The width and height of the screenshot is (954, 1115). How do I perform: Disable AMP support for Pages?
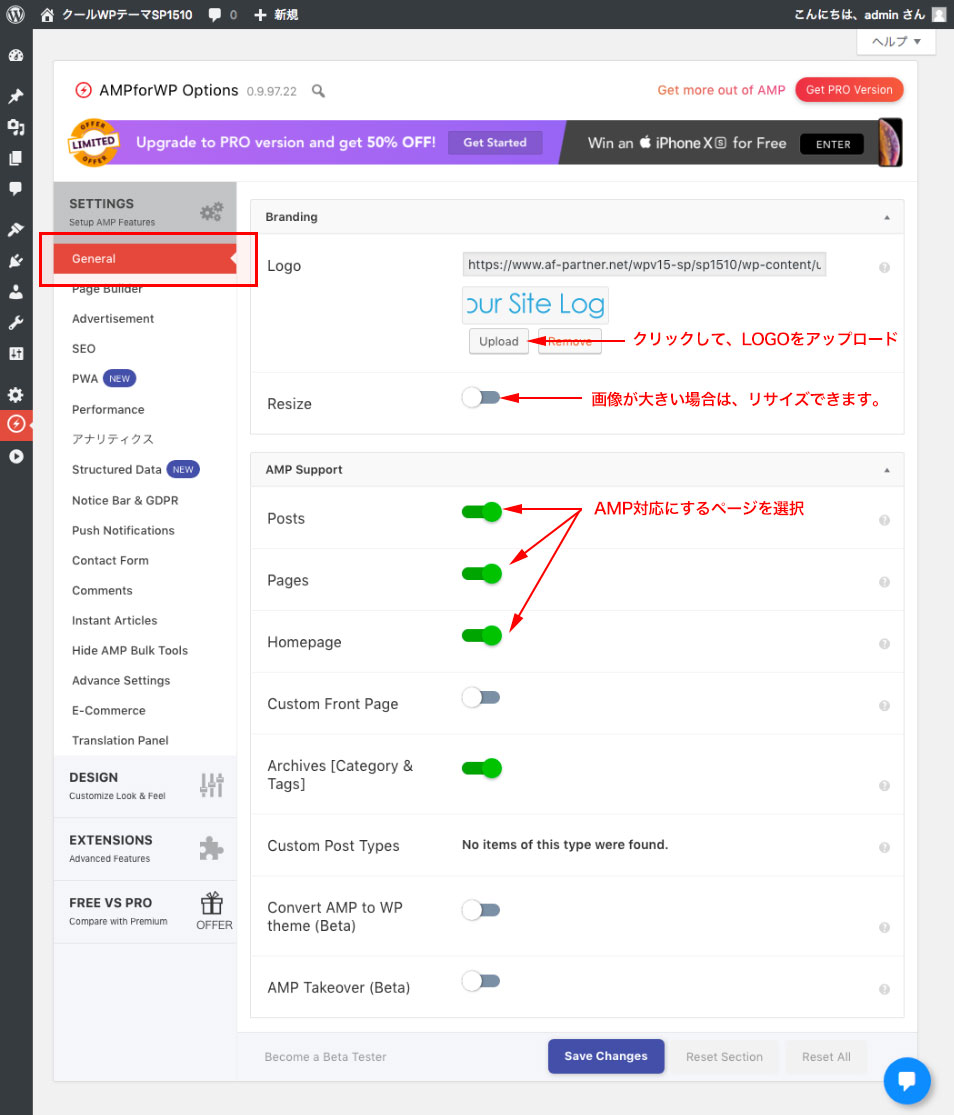482,573
